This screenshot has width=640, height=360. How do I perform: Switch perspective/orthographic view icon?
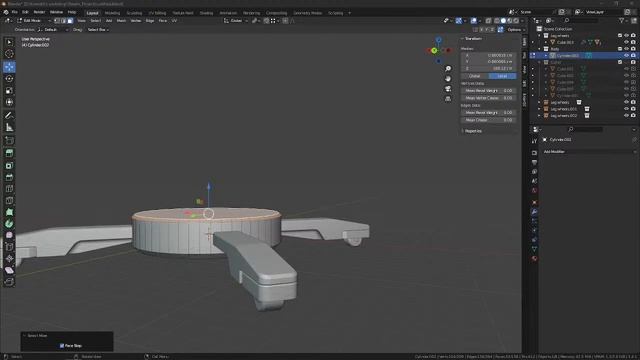click(x=448, y=99)
